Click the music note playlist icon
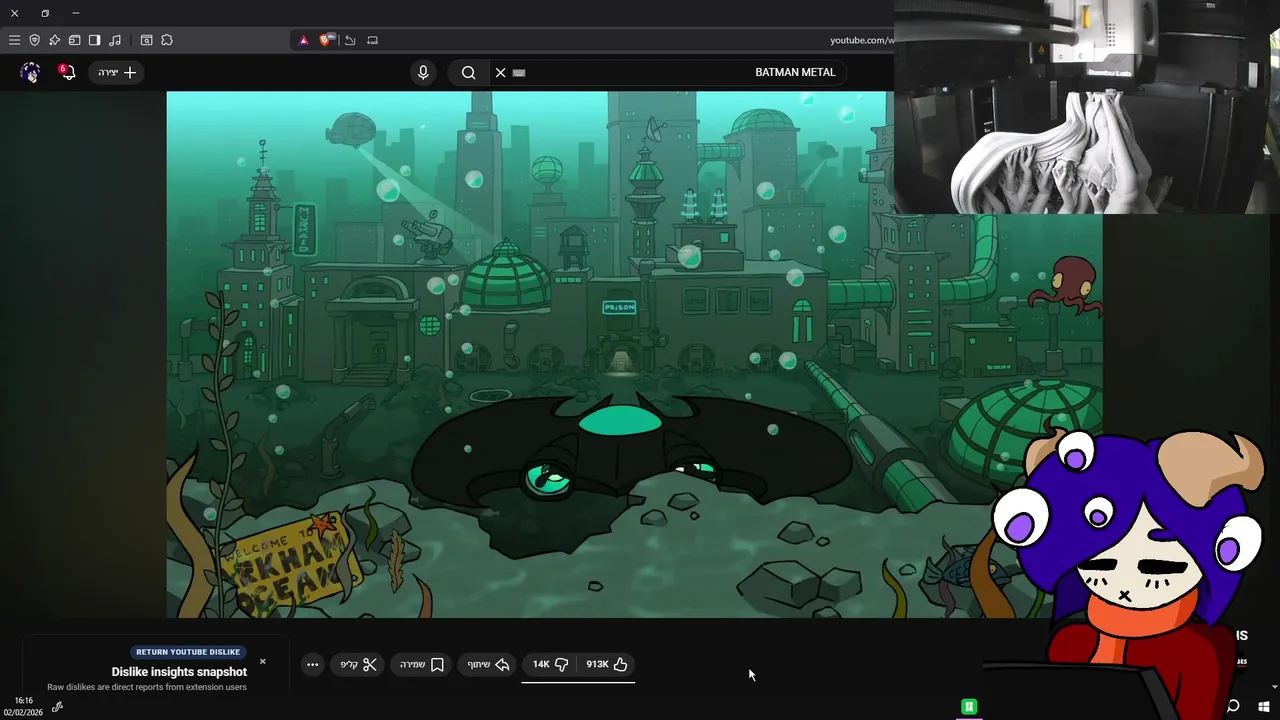The height and width of the screenshot is (720, 1280). pyautogui.click(x=115, y=40)
